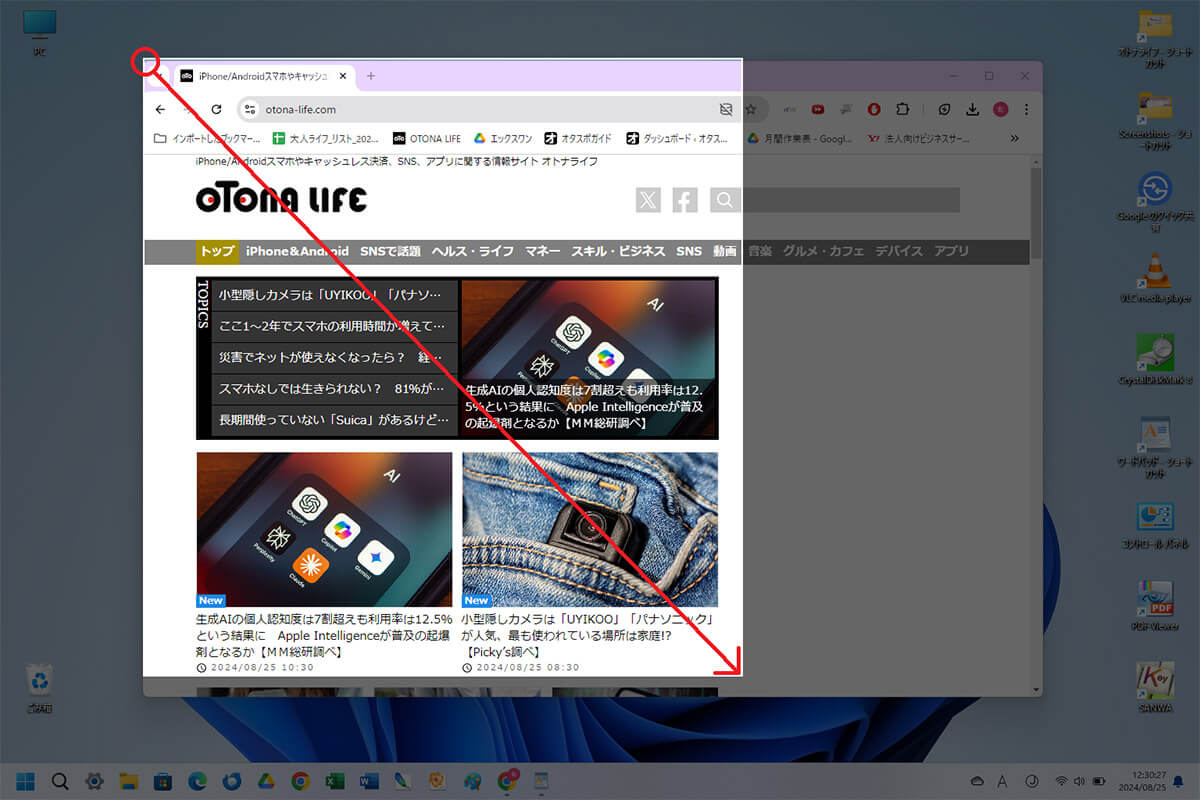
Task: Select グルメ・カフェ navigation item
Action: coord(823,251)
